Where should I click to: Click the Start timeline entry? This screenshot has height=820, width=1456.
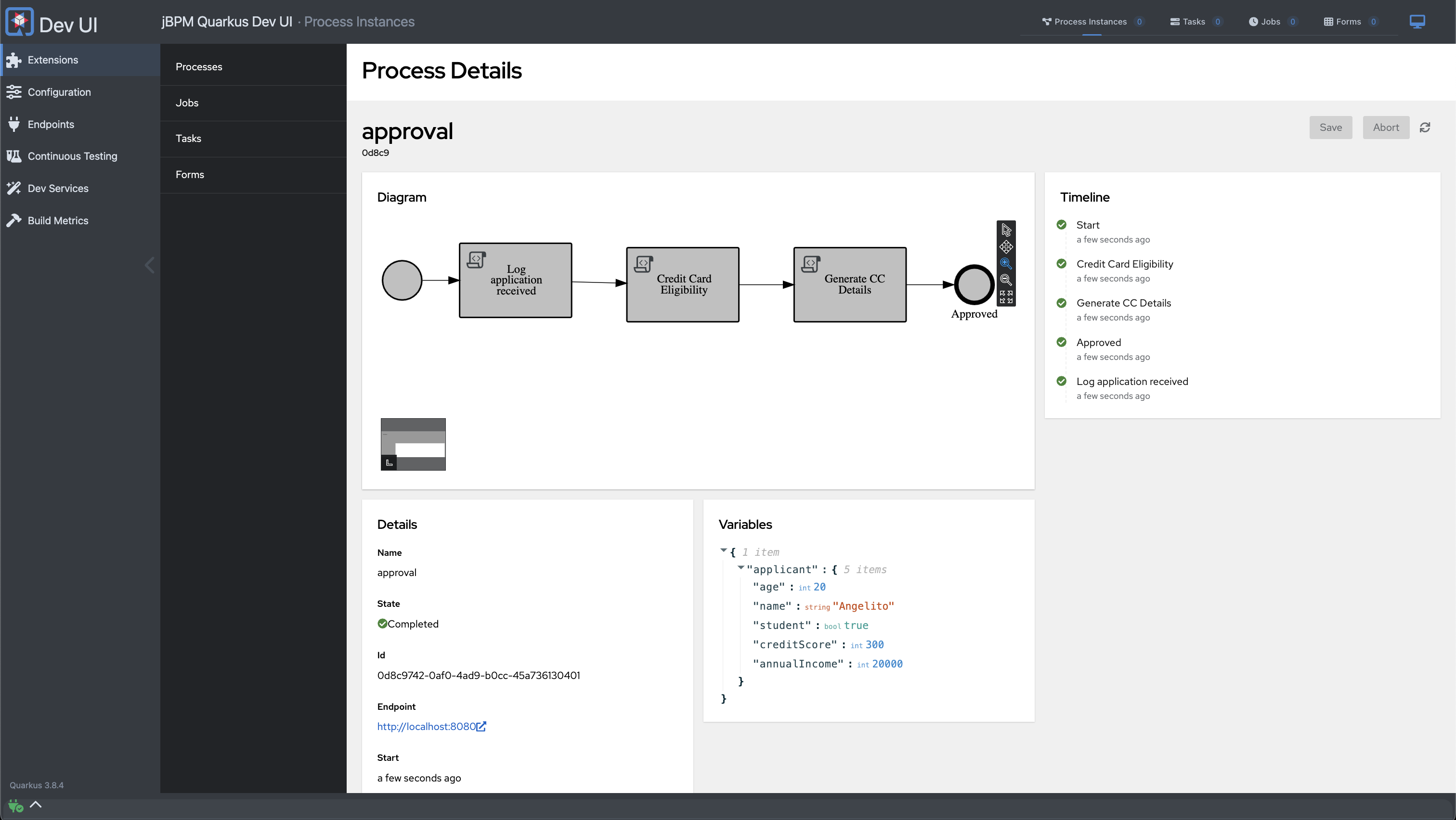click(1088, 225)
